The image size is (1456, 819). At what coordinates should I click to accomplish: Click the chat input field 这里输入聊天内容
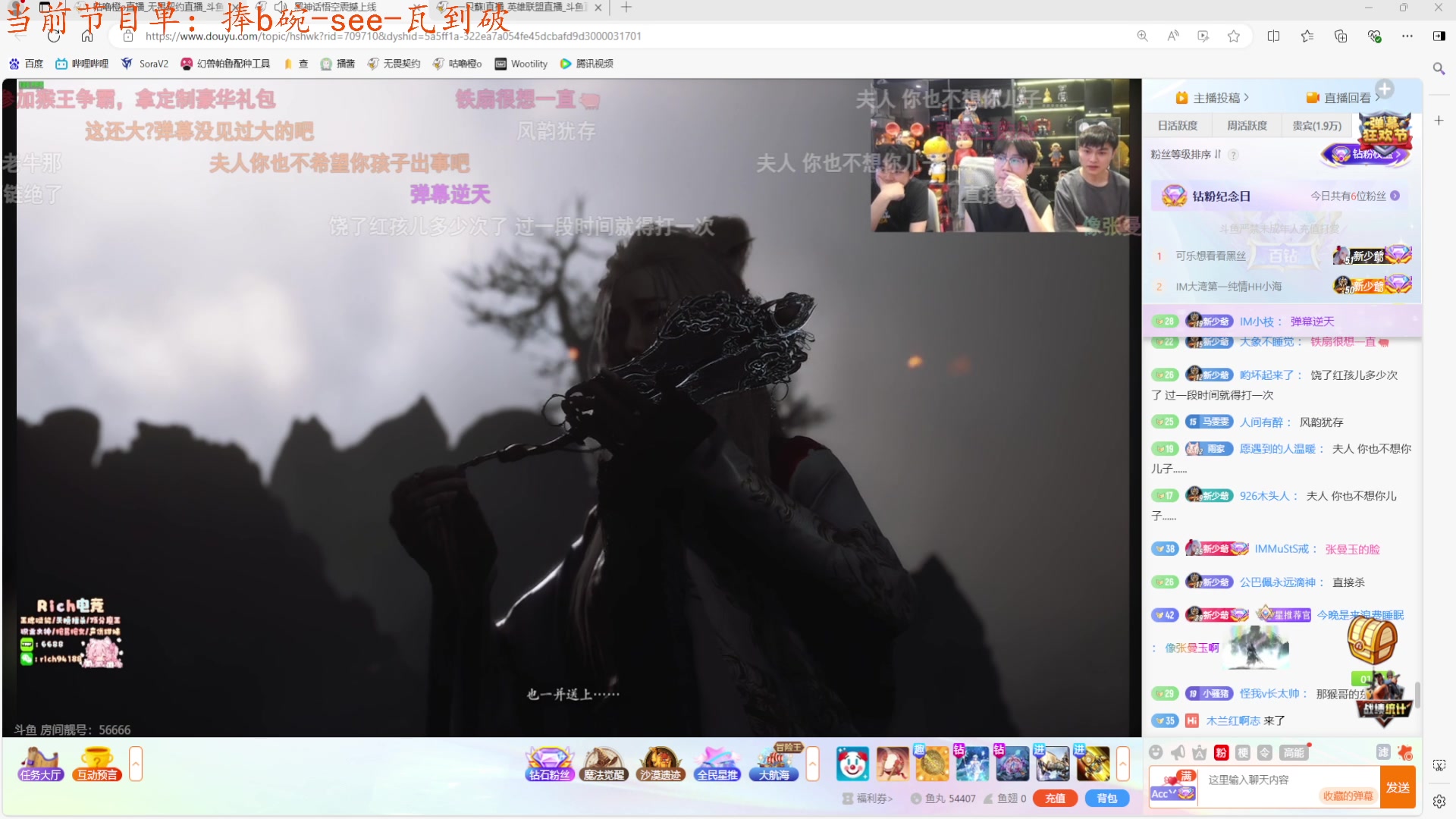click(1289, 780)
